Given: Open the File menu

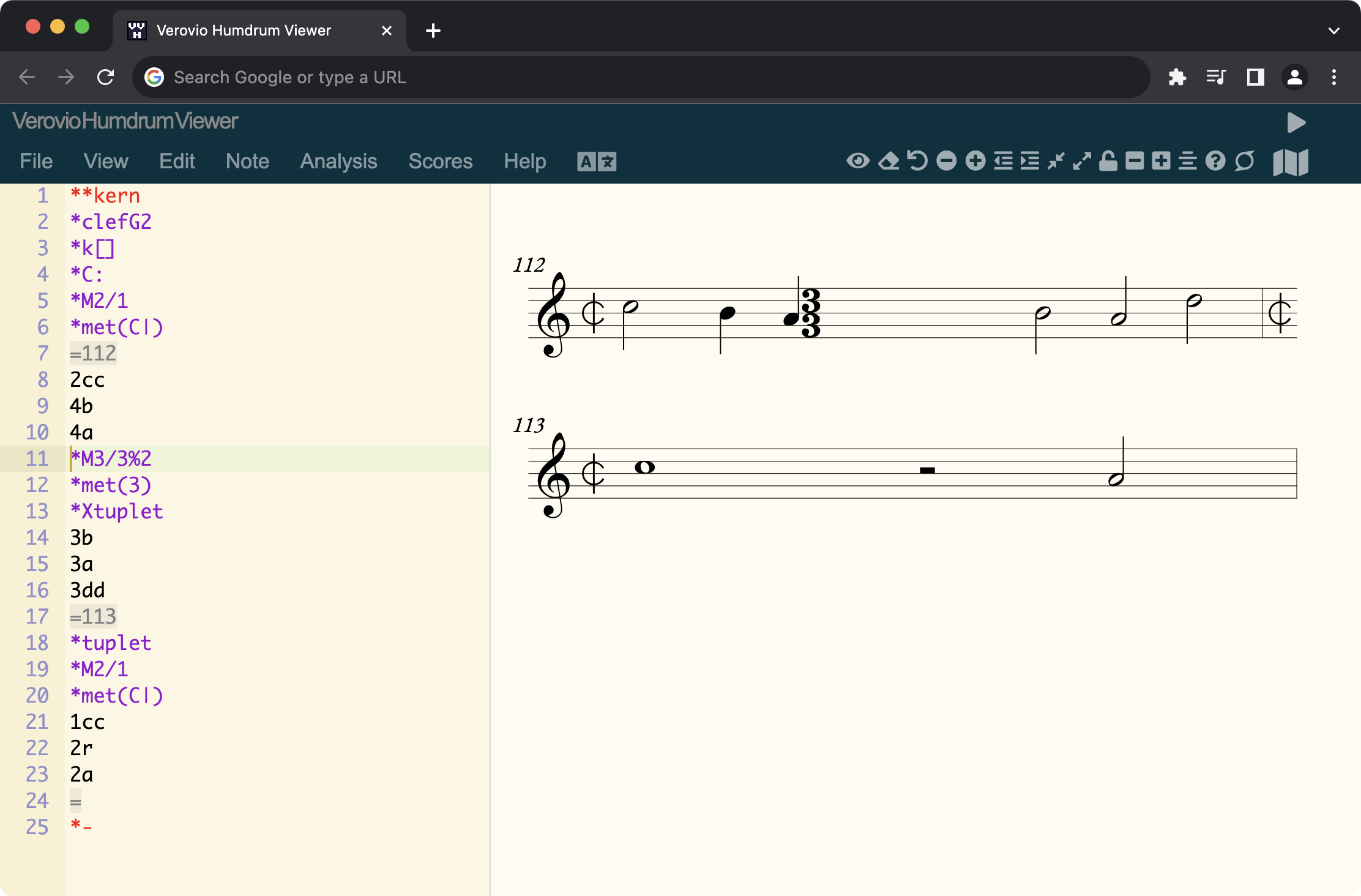Looking at the screenshot, I should (x=36, y=161).
